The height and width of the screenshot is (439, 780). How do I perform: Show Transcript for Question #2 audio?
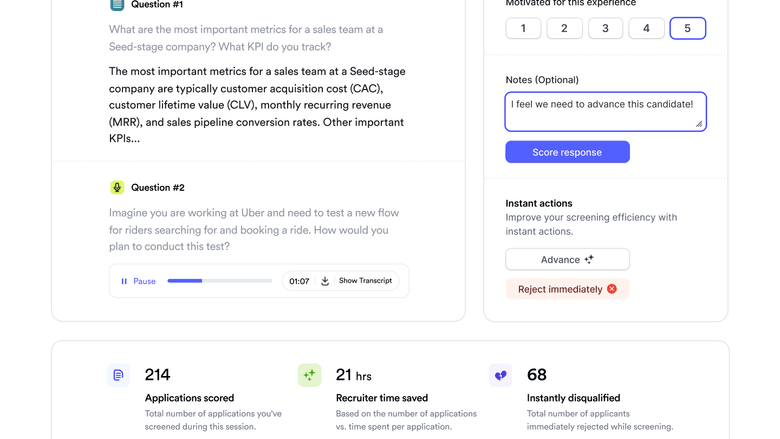(x=365, y=281)
